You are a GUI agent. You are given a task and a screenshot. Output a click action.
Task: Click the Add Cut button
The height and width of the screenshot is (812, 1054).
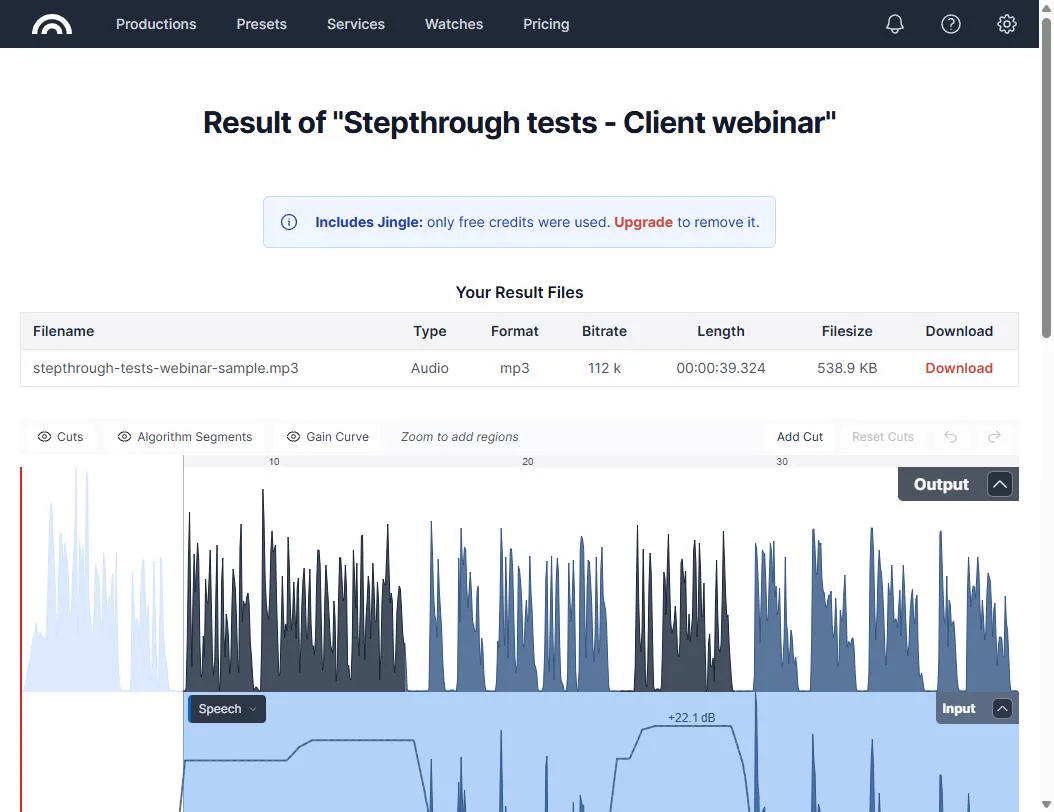coord(799,437)
